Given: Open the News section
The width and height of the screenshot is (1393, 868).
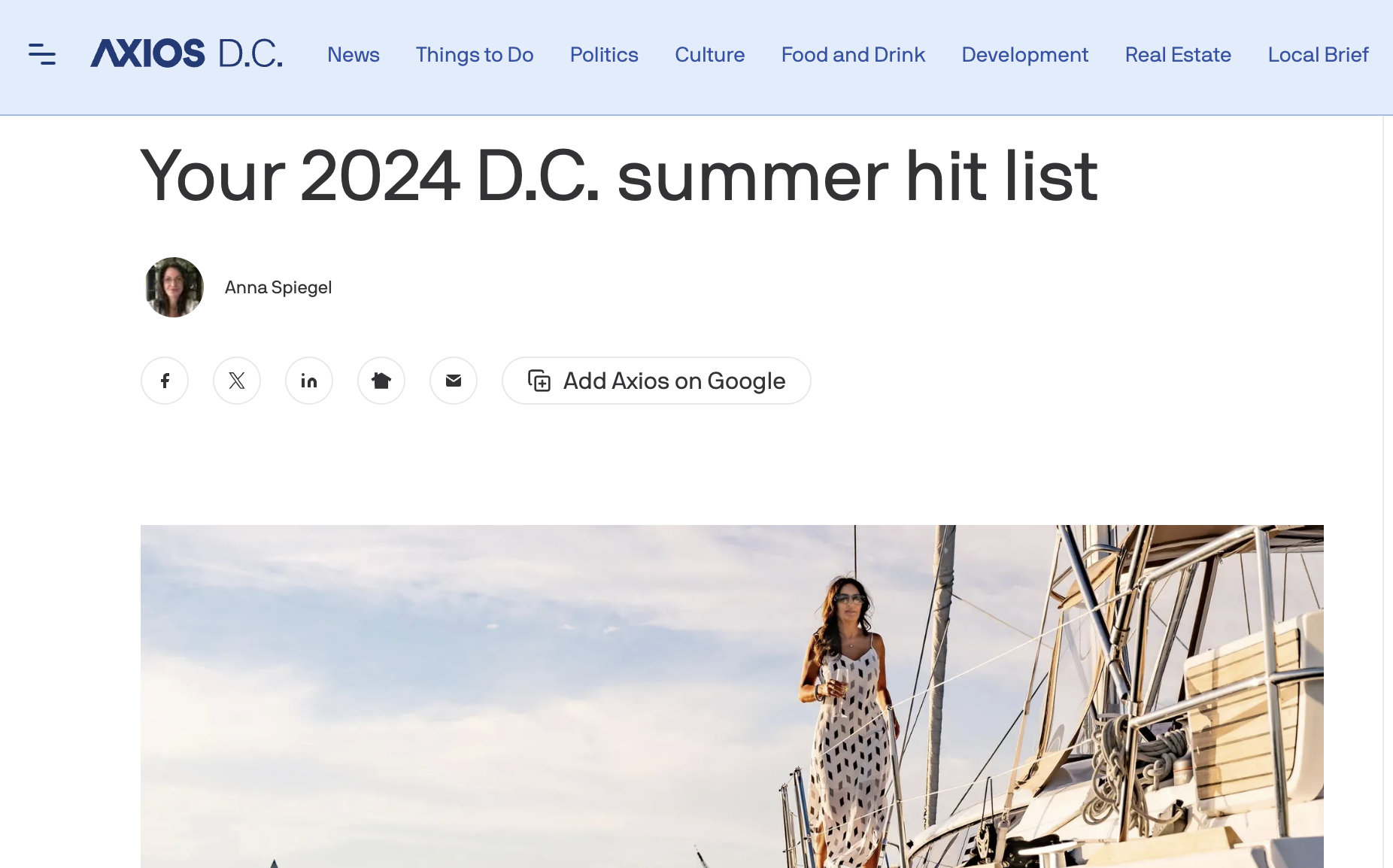Looking at the screenshot, I should point(353,55).
